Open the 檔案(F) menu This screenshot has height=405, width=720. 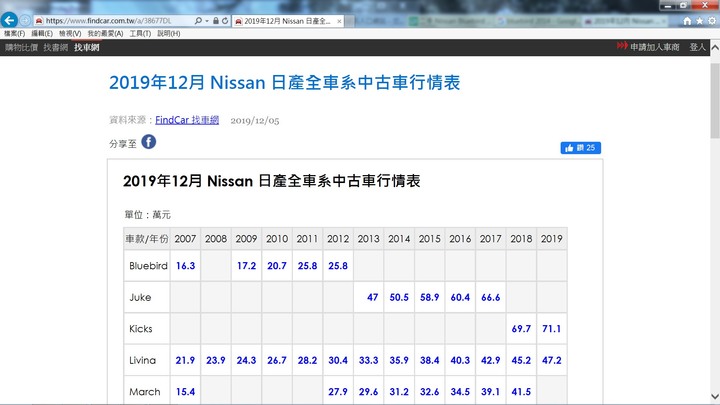point(14,34)
